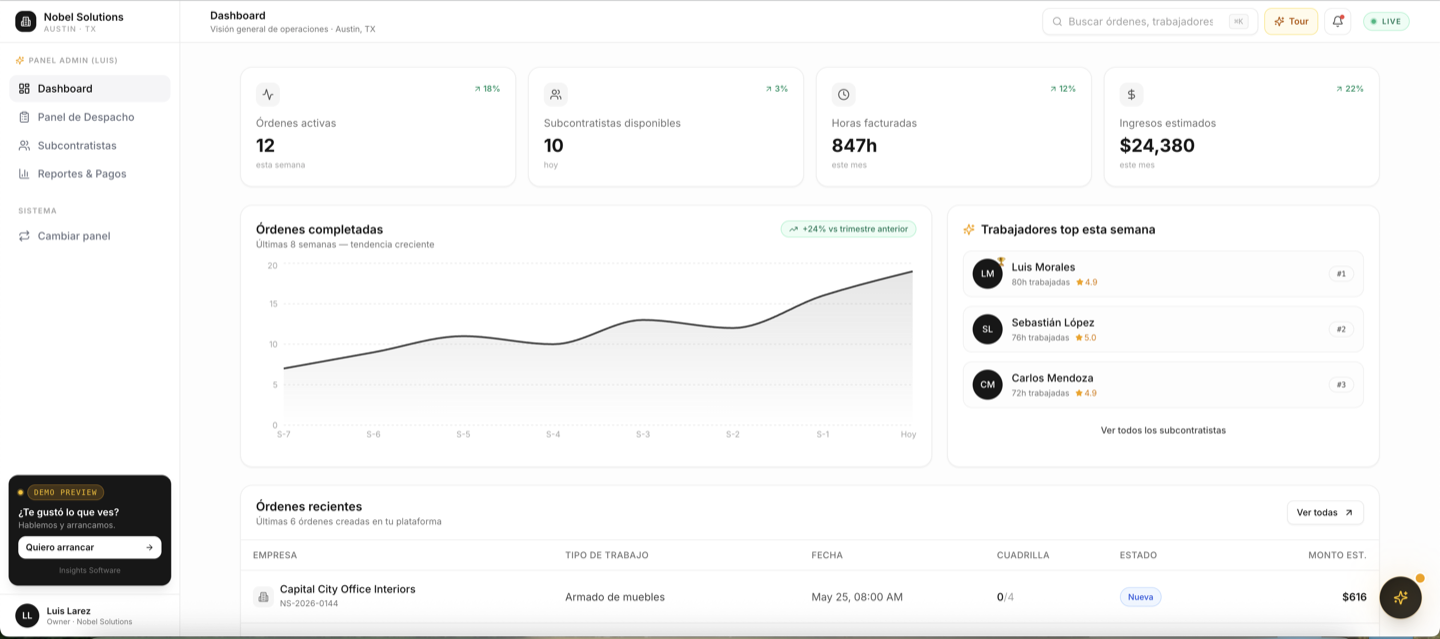Click the Quiero arrancar button

90,547
